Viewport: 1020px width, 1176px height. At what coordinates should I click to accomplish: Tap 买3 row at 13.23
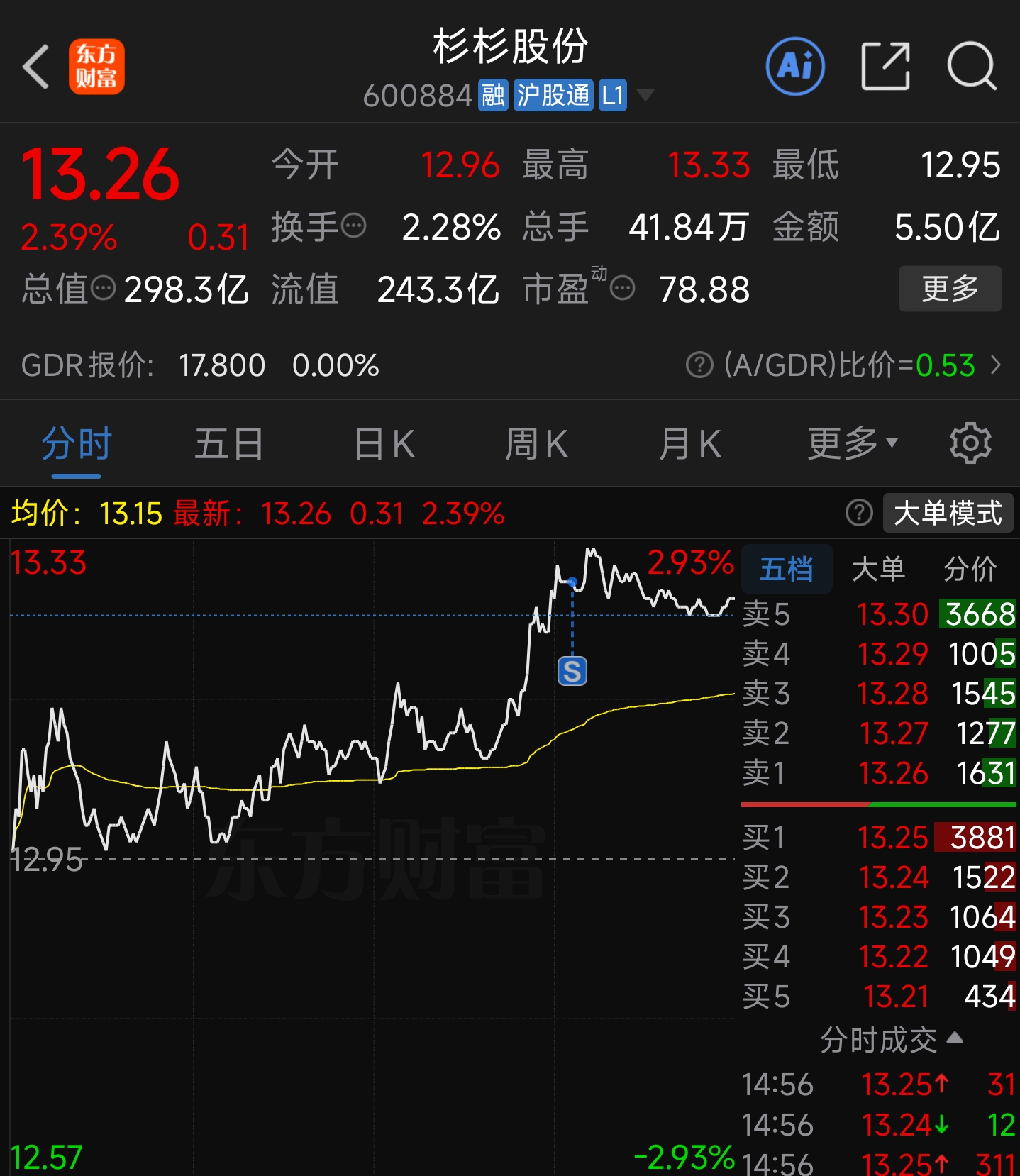click(x=879, y=917)
